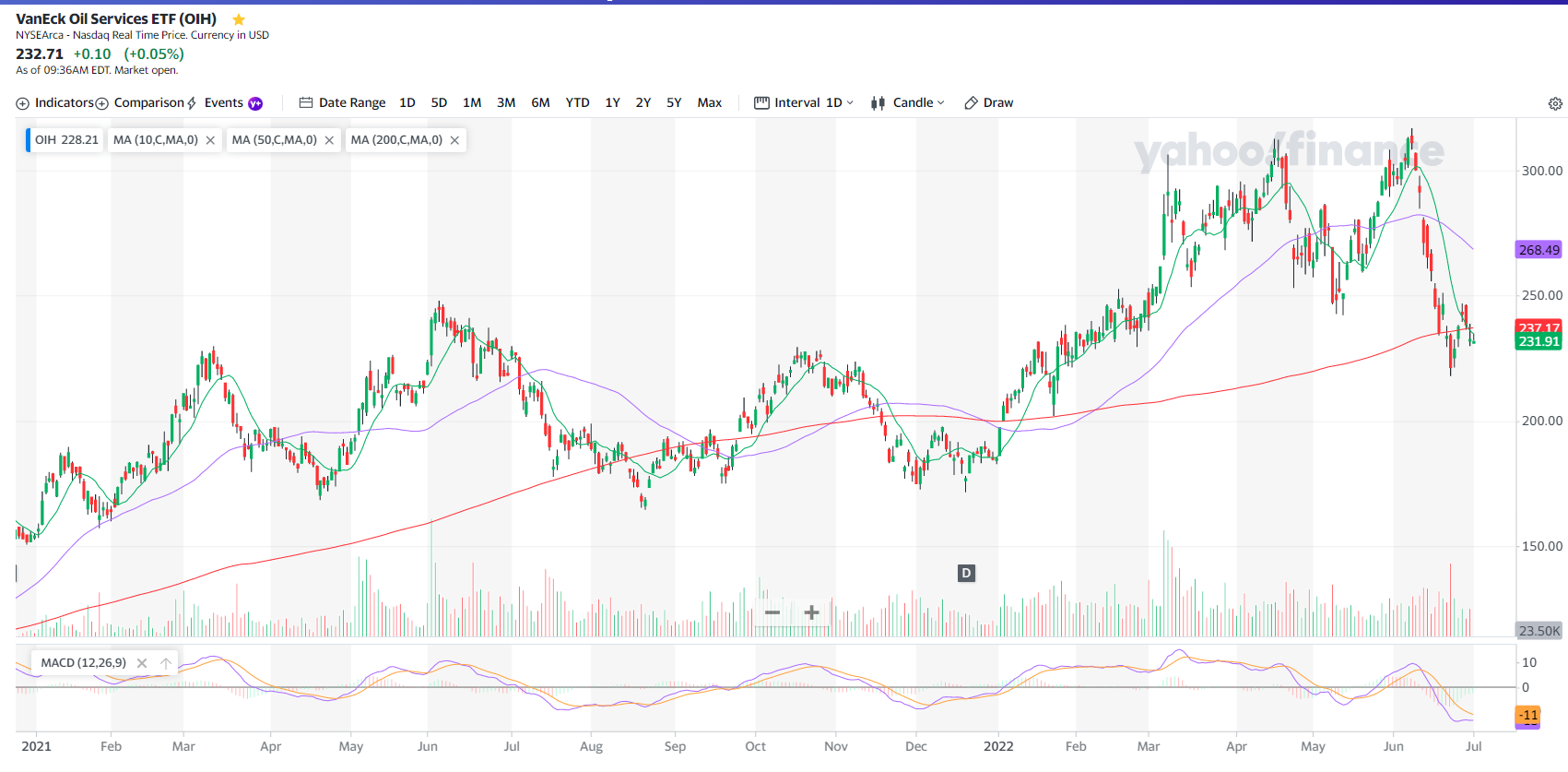Click the OIH 228.21 legend label
Viewport: 1568px width, 772px height.
pyautogui.click(x=66, y=140)
